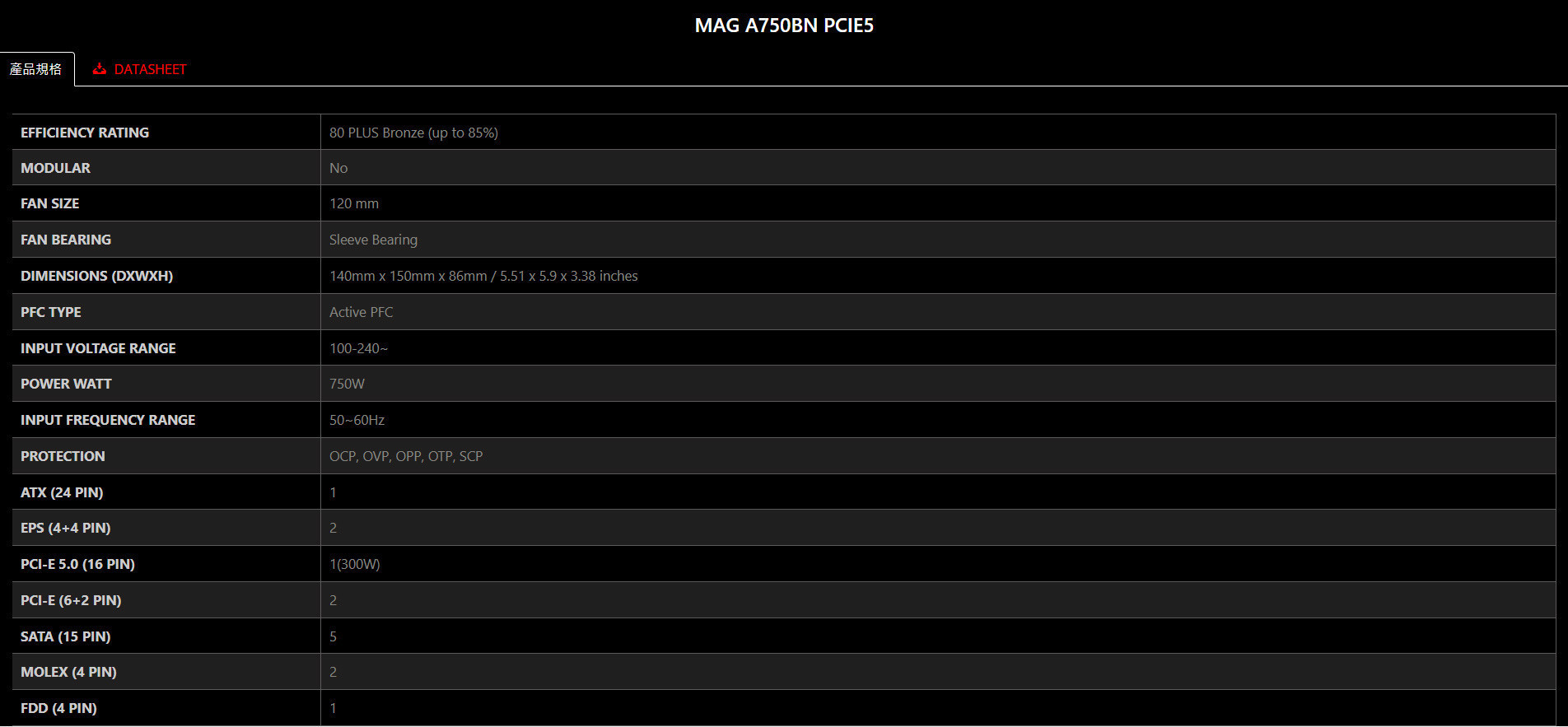Select the MODULAR row label
The height and width of the screenshot is (727, 1568).
55,168
